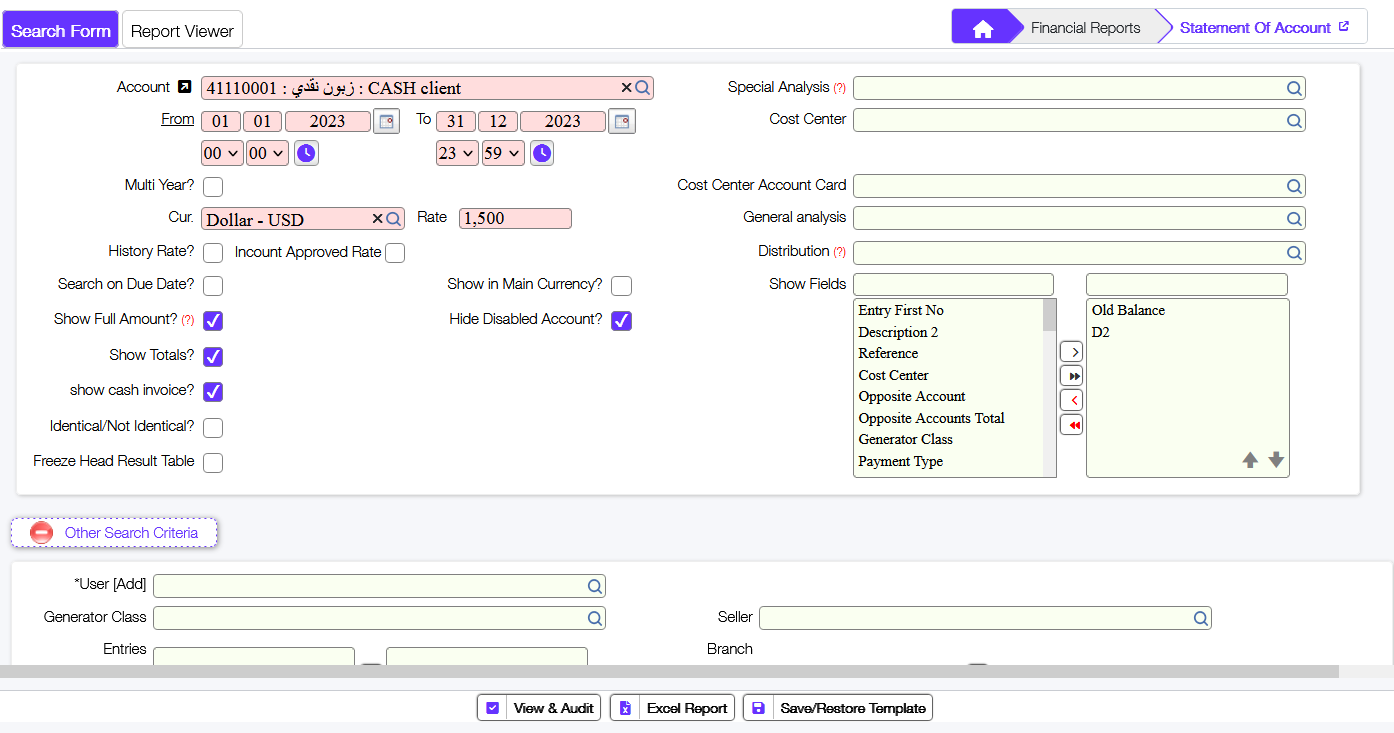Move selected field right with single arrow
The height and width of the screenshot is (733, 1394).
(x=1071, y=352)
